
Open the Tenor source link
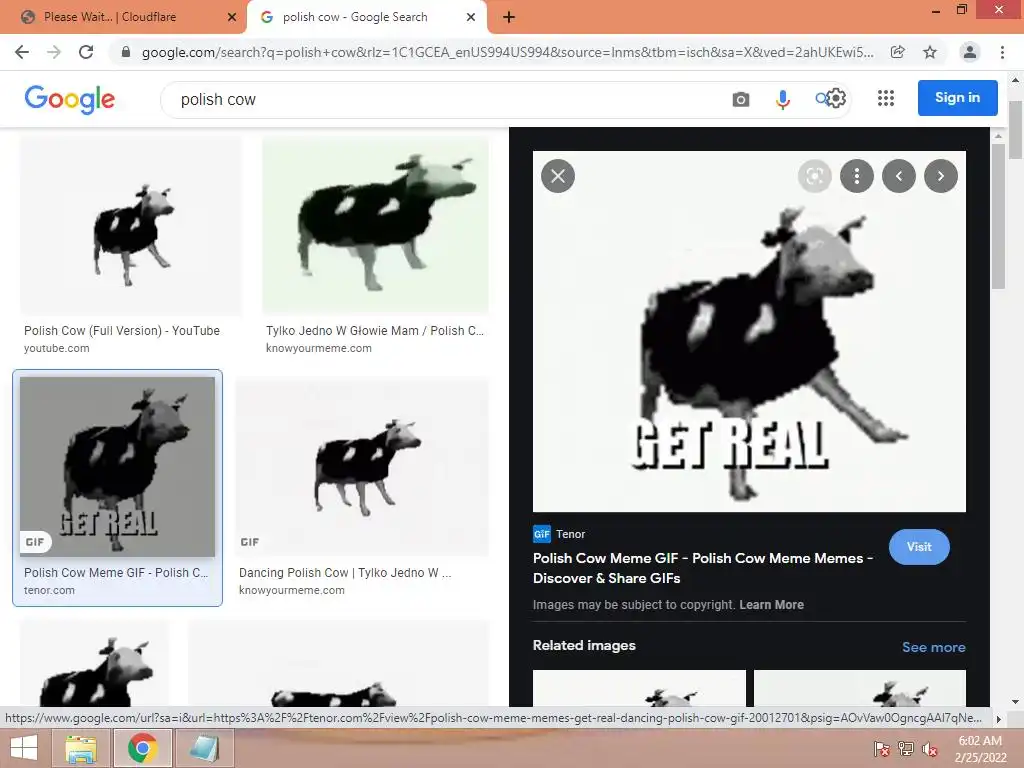click(559, 534)
